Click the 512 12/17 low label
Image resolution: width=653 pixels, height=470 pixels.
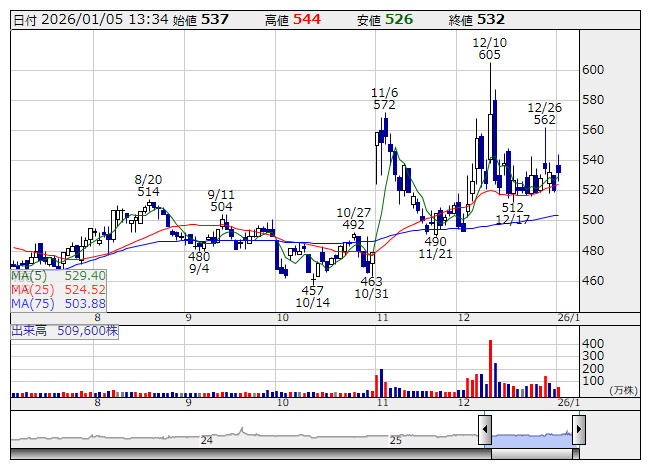tap(513, 214)
